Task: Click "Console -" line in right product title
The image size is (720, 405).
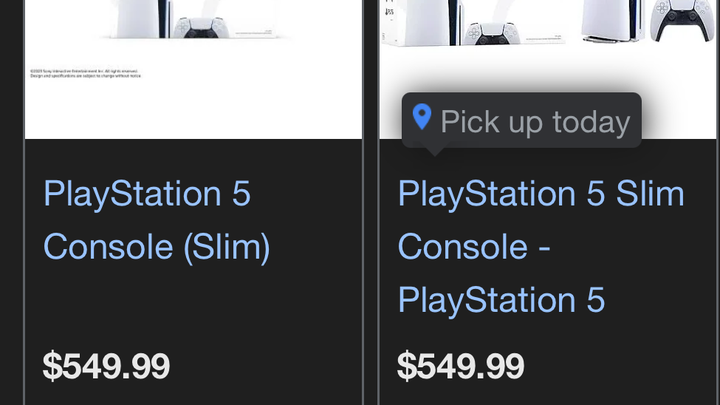Action: coord(475,246)
